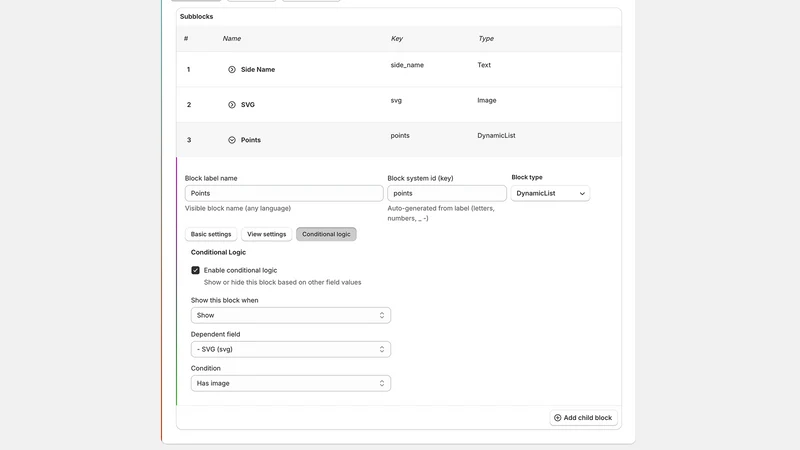Click the Conditional Logic section heading
The height and width of the screenshot is (450, 800).
[218, 252]
